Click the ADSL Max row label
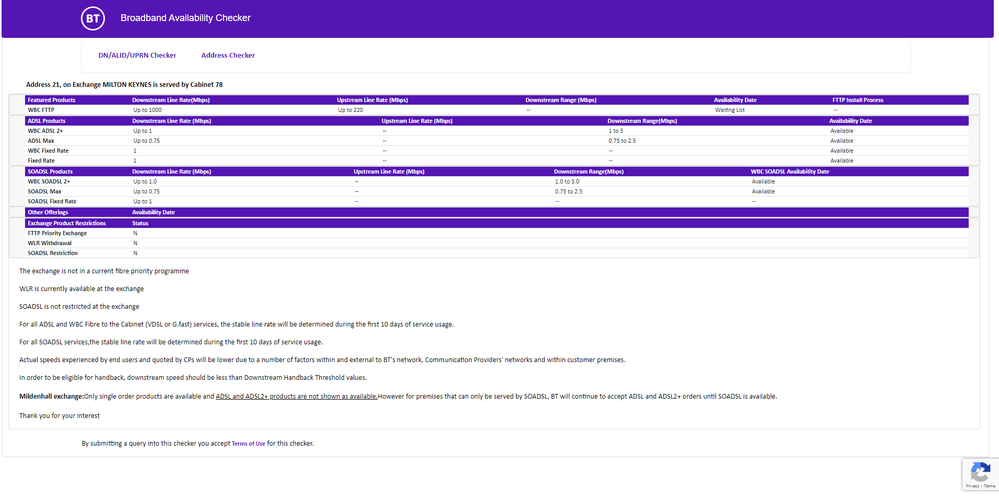This screenshot has width=999, height=497. [x=41, y=141]
